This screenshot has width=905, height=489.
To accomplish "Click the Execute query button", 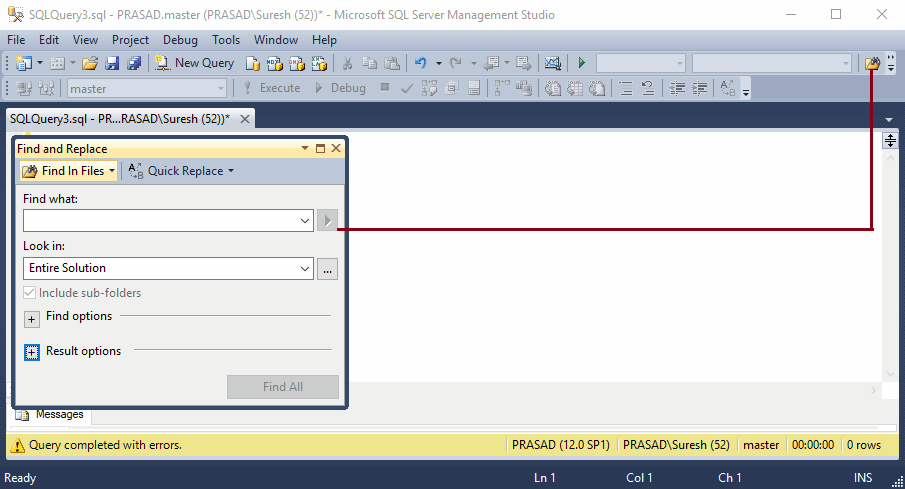I will 271,88.
